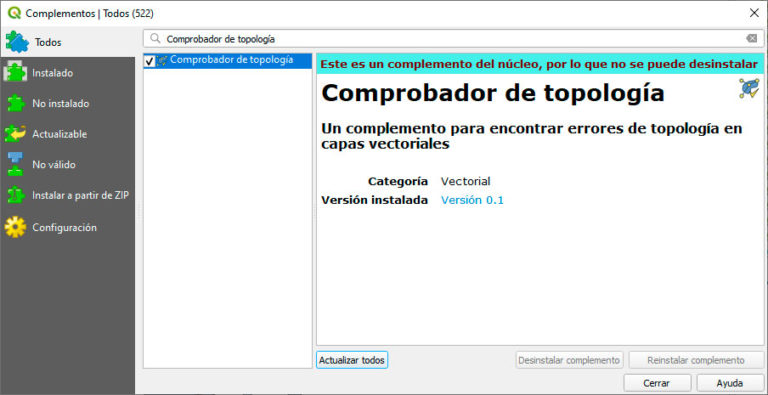Click the Instalar a partir de ZIP icon
The width and height of the screenshot is (768, 395).
click(x=16, y=195)
